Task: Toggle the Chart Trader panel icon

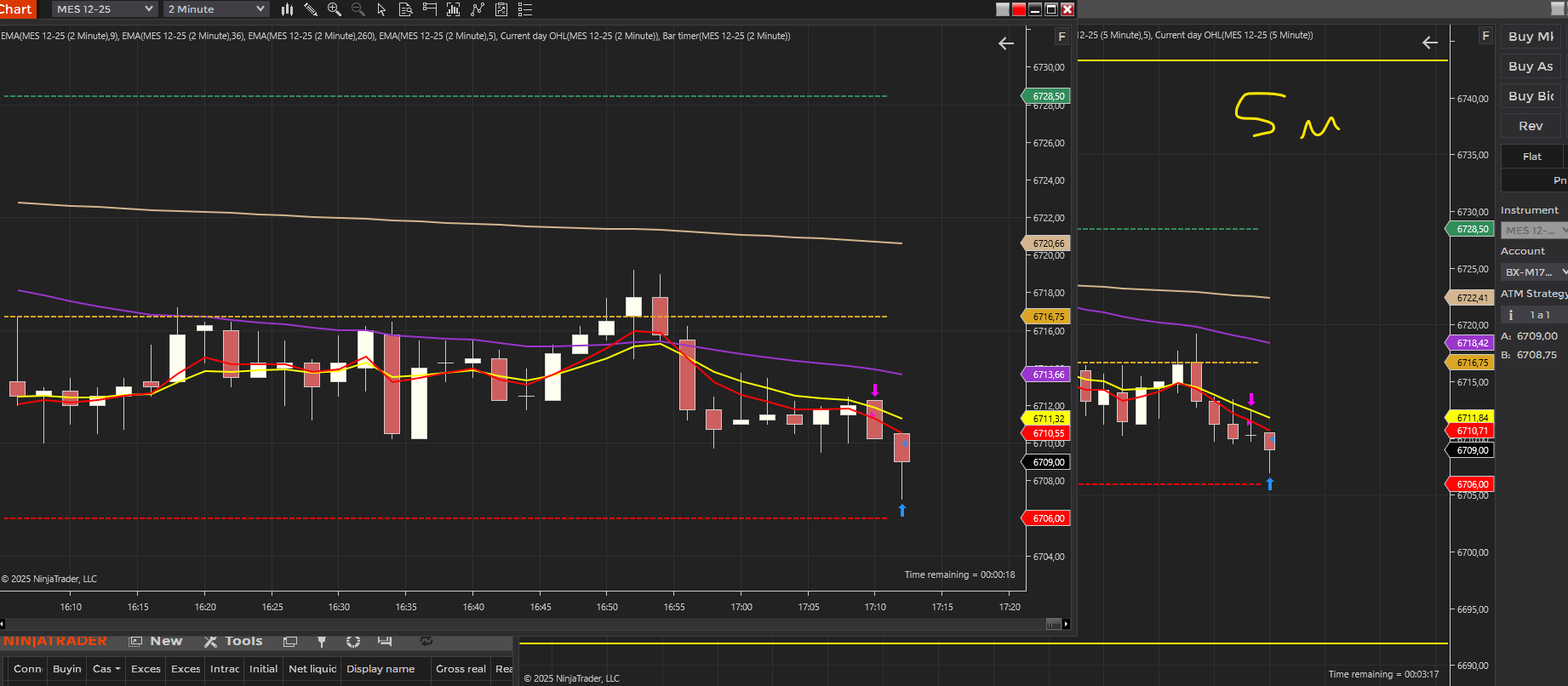Action: coord(429,9)
